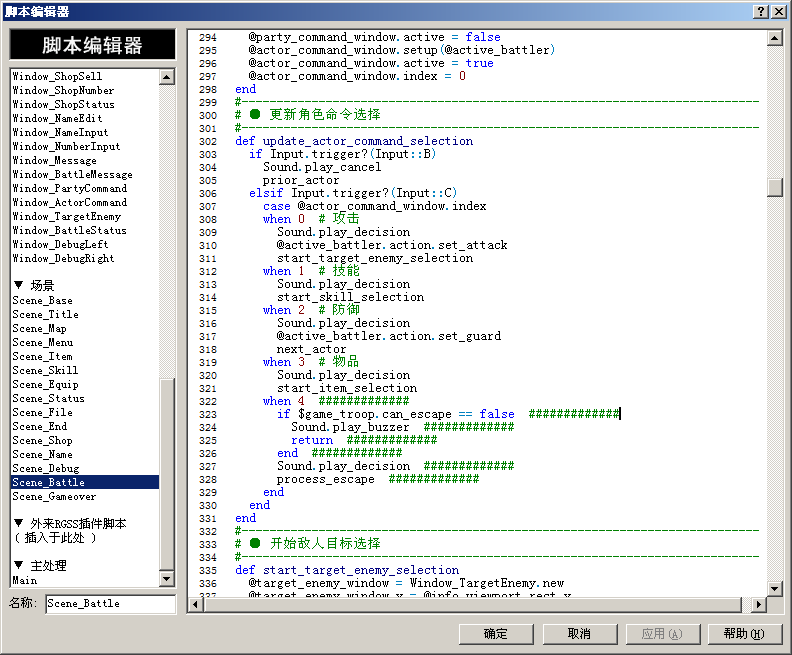Click line 321 start_item_selection code
This screenshot has width=792, height=655.
pyautogui.click(x=346, y=388)
